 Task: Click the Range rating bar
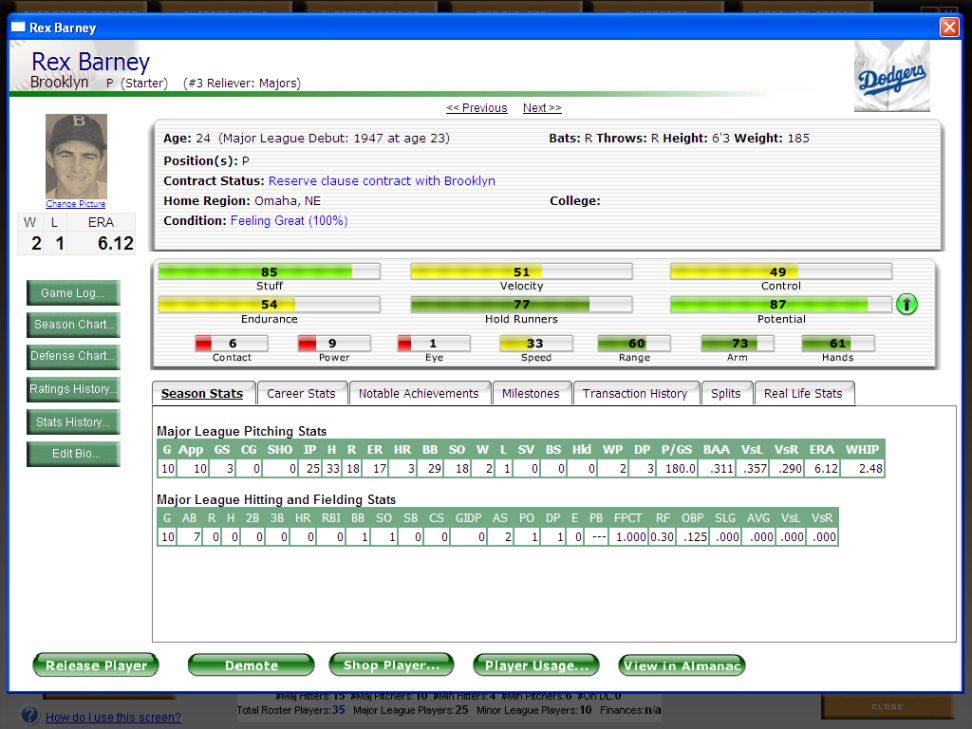(x=634, y=343)
